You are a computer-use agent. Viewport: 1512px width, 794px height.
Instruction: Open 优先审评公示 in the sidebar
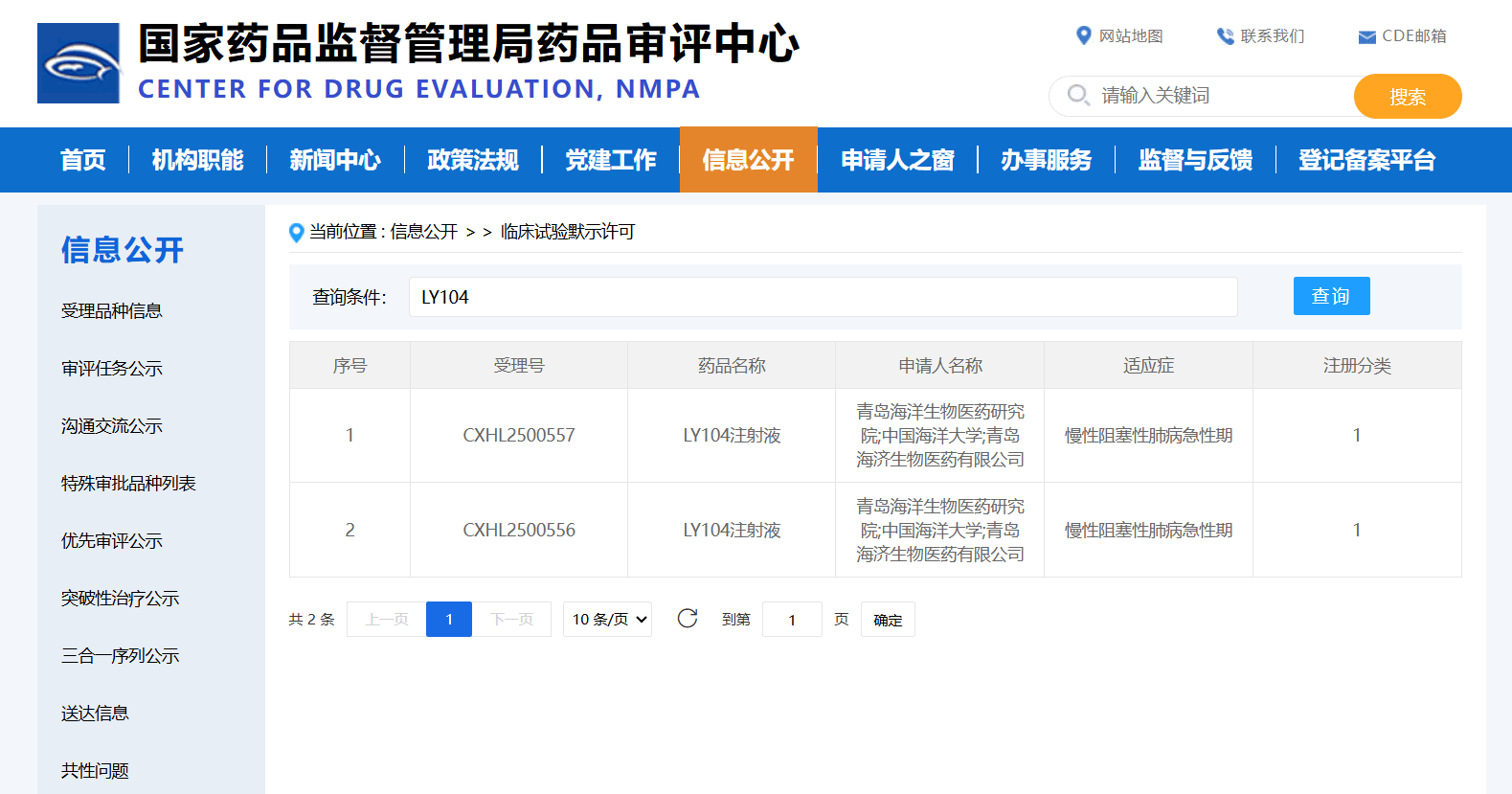click(112, 541)
